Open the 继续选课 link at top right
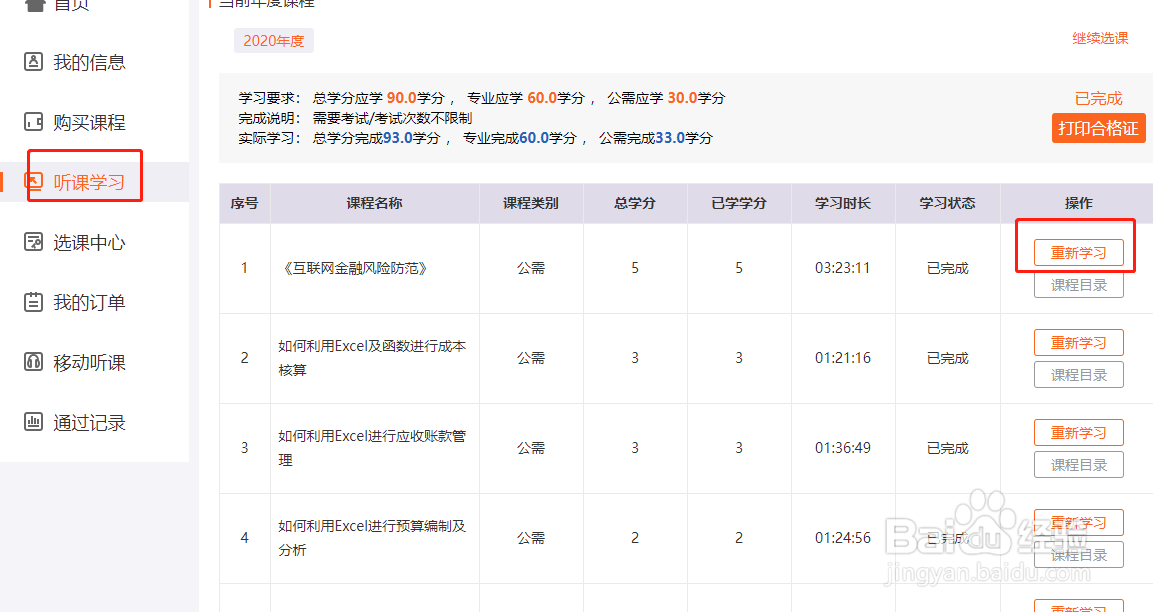Image resolution: width=1153 pixels, height=612 pixels. [x=1100, y=37]
